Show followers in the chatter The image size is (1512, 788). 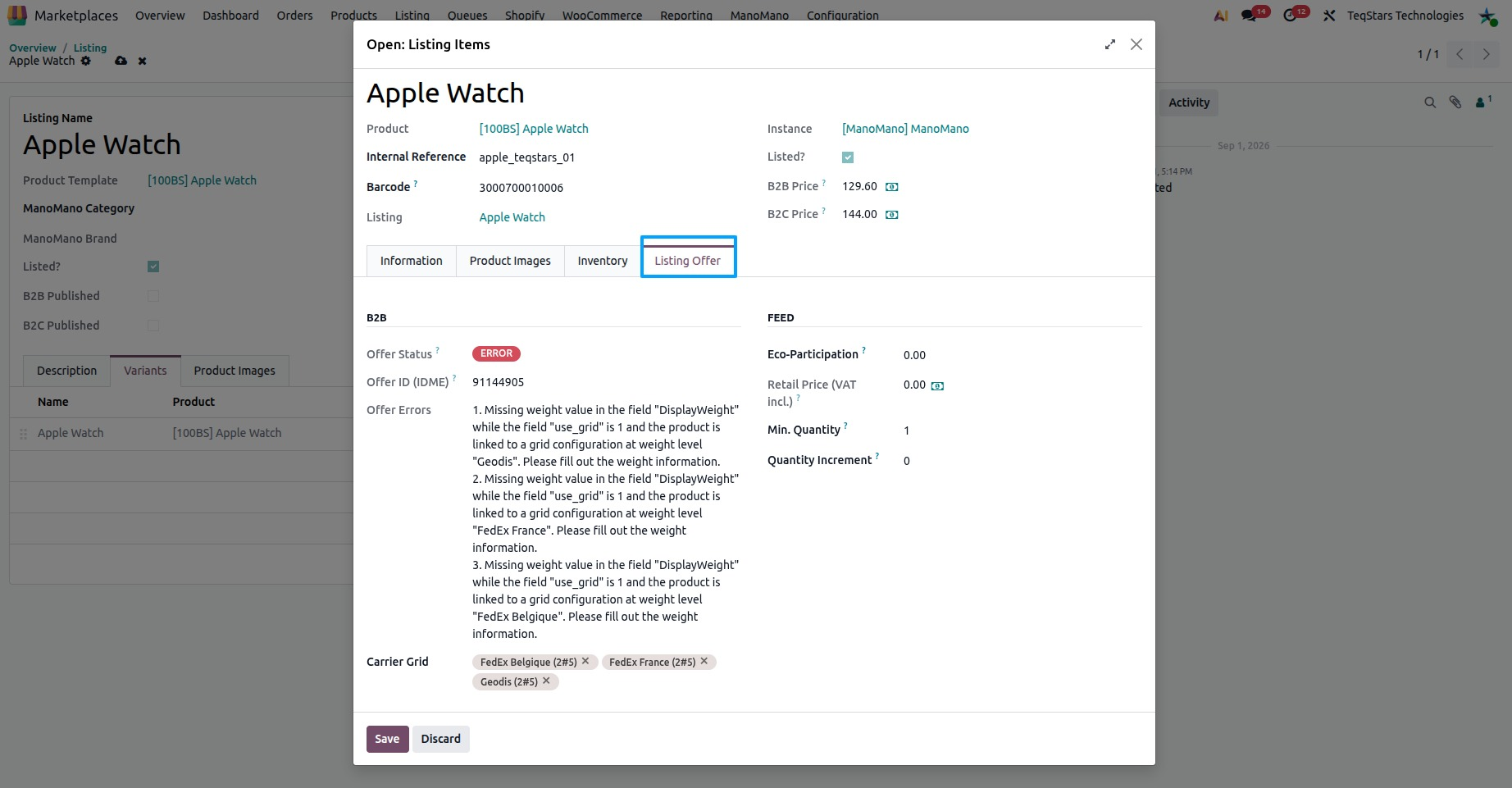[x=1482, y=102]
